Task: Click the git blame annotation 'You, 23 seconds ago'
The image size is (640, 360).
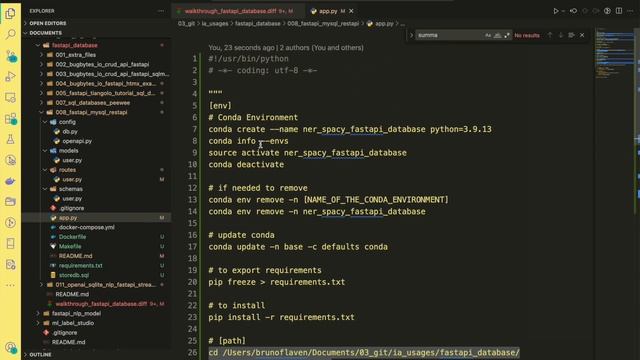Action: tap(242, 48)
